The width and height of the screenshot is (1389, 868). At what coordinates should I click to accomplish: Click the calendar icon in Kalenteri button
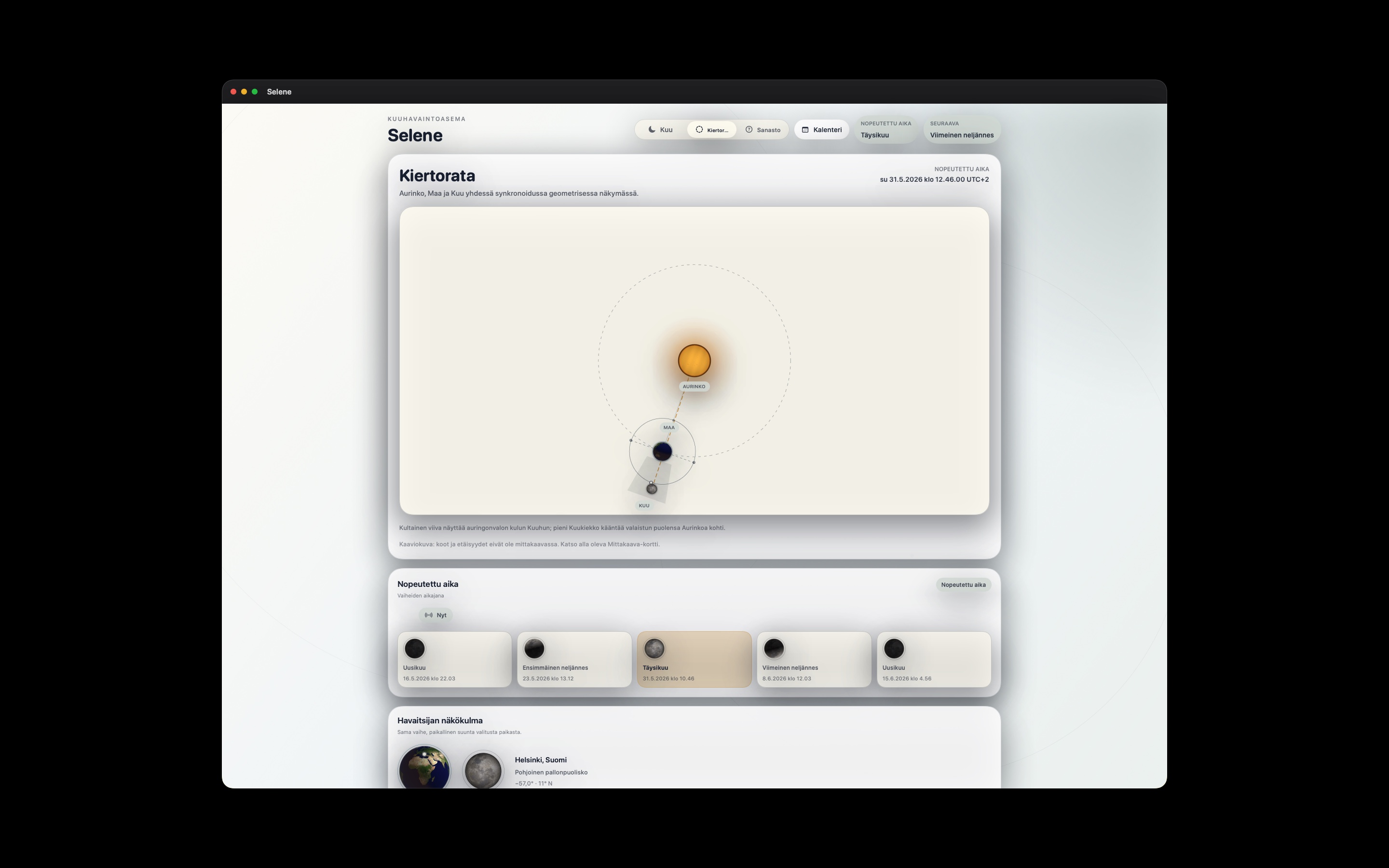pos(805,130)
